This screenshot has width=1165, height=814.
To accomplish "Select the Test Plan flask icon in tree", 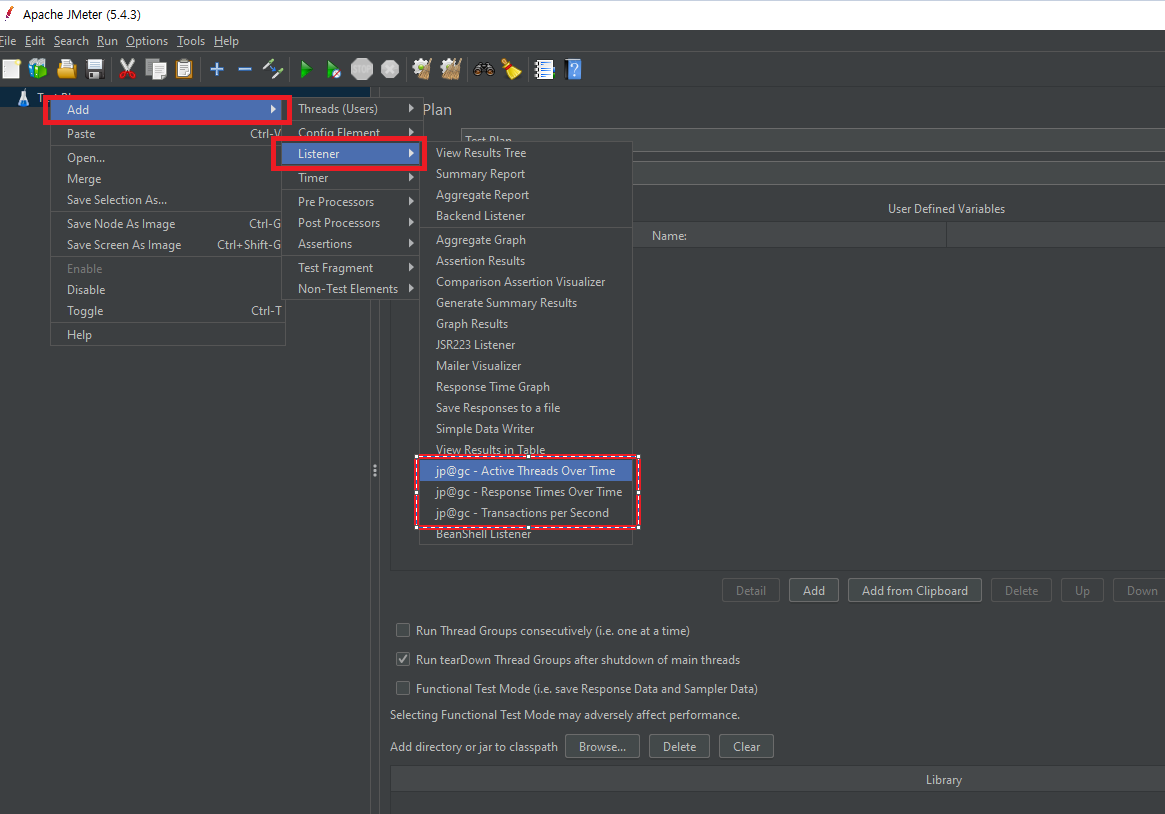I will click(x=24, y=97).
